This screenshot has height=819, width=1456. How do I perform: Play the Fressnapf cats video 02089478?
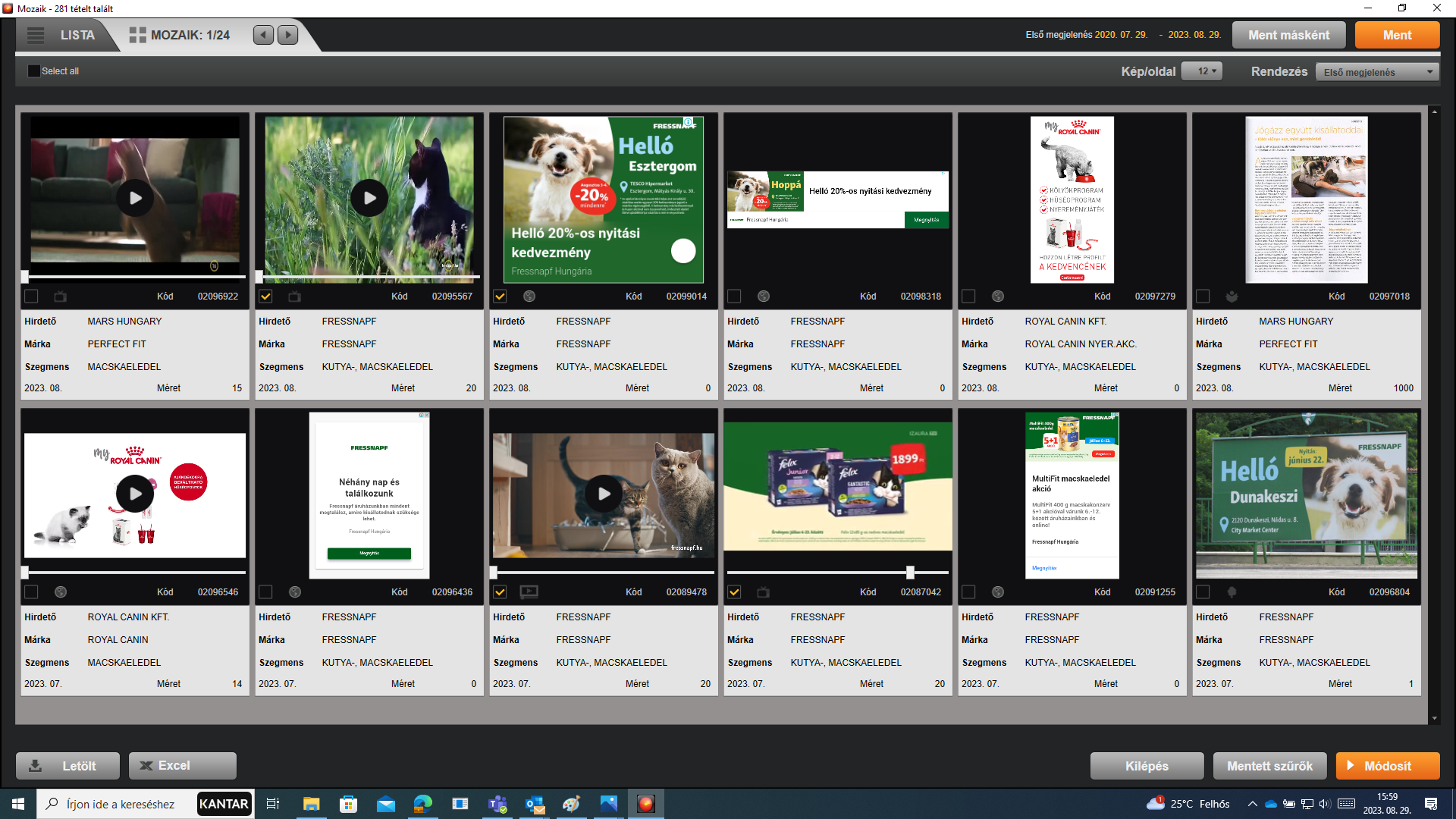point(604,494)
